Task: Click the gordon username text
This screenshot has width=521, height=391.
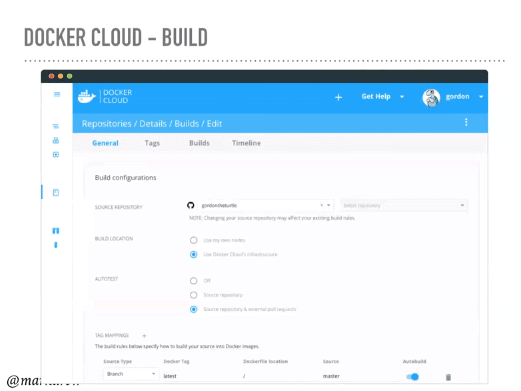Action: click(457, 97)
